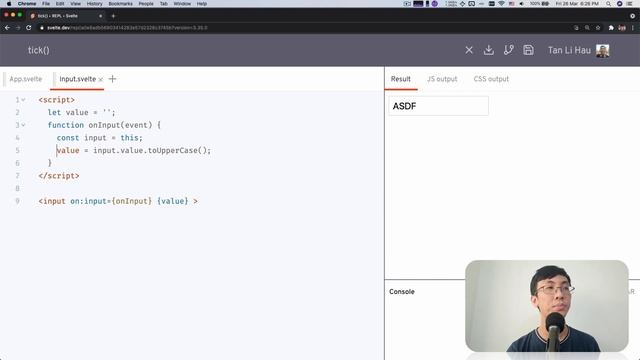640x360 pixels.
Task: Switch to the JS output tab
Action: click(442, 79)
